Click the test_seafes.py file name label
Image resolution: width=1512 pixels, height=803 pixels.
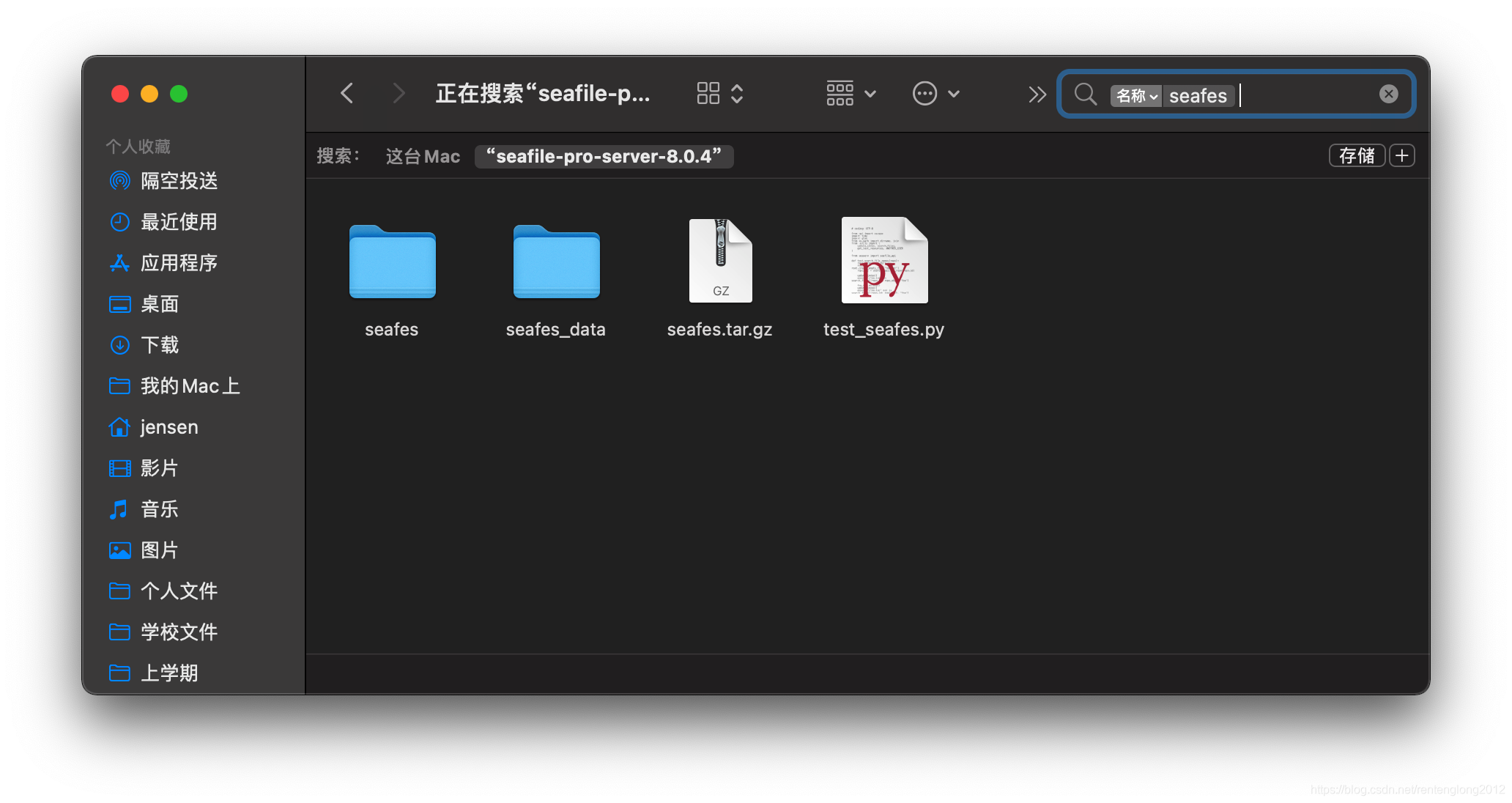tap(884, 330)
